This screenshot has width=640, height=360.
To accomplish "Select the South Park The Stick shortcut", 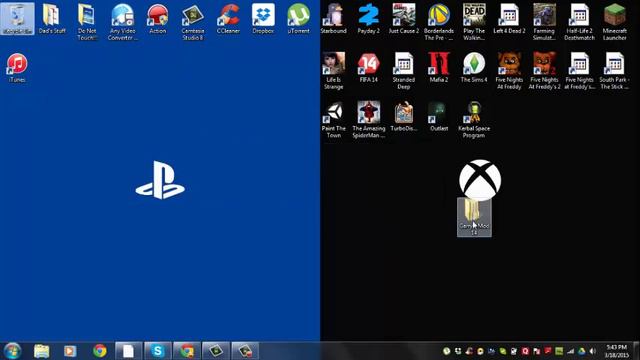I will pyautogui.click(x=614, y=71).
